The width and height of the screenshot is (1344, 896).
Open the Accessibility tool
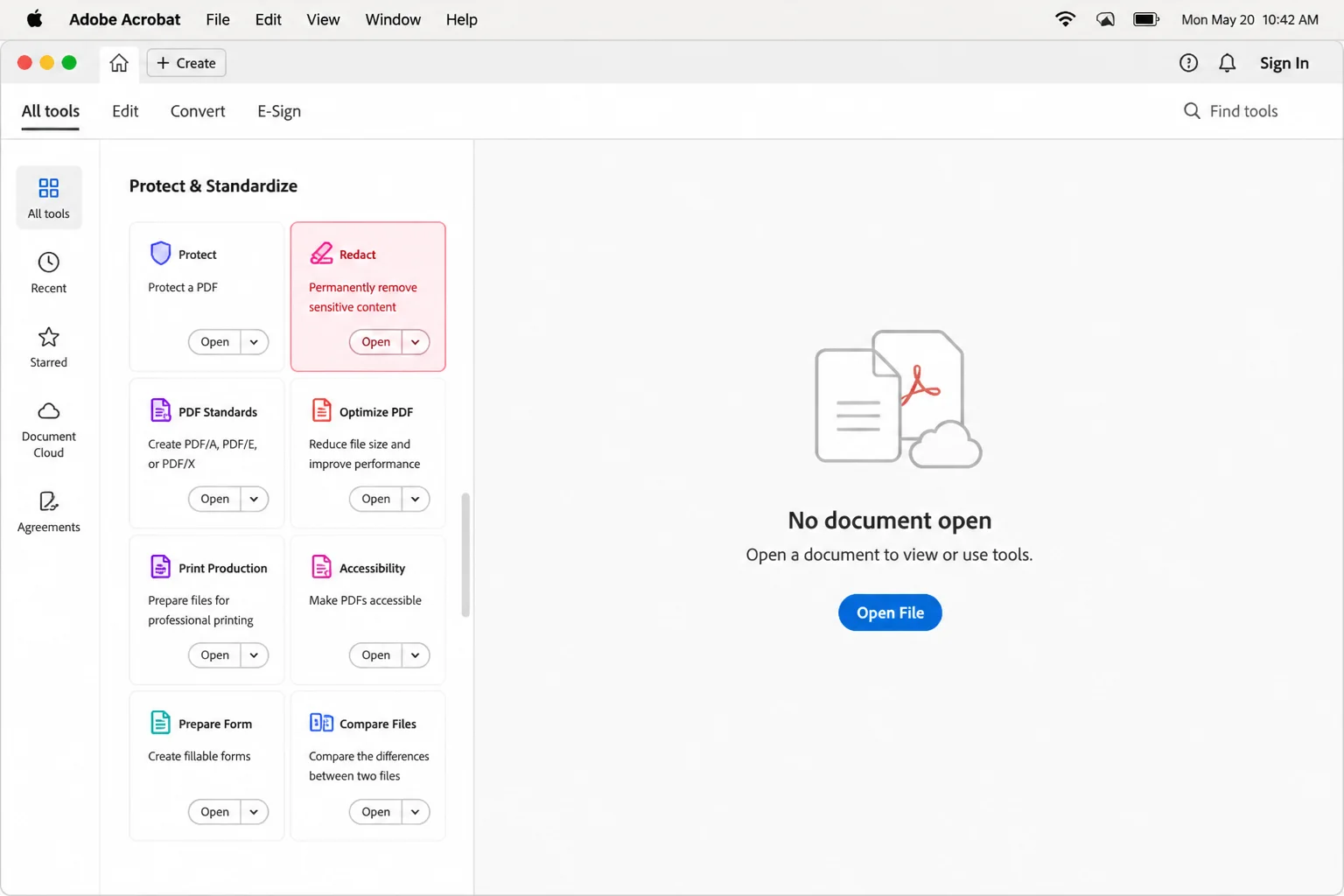375,655
